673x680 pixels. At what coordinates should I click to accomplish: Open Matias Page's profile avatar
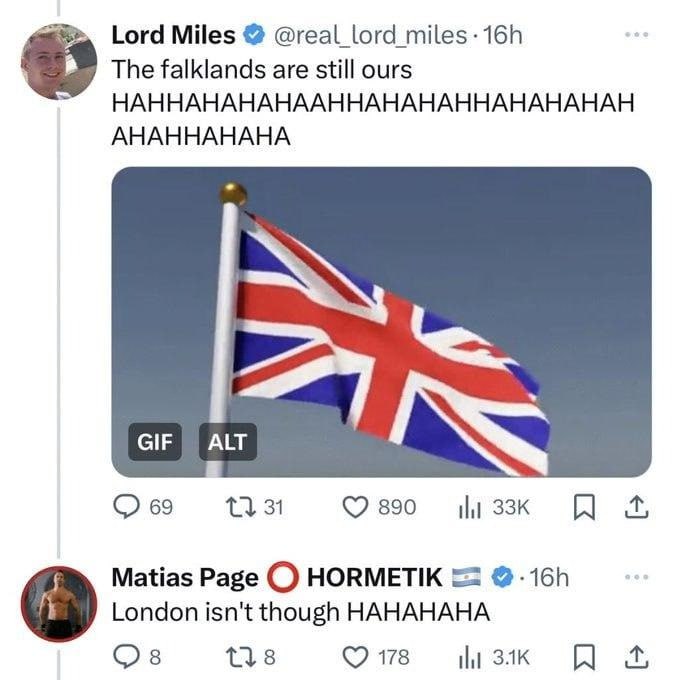click(x=59, y=603)
